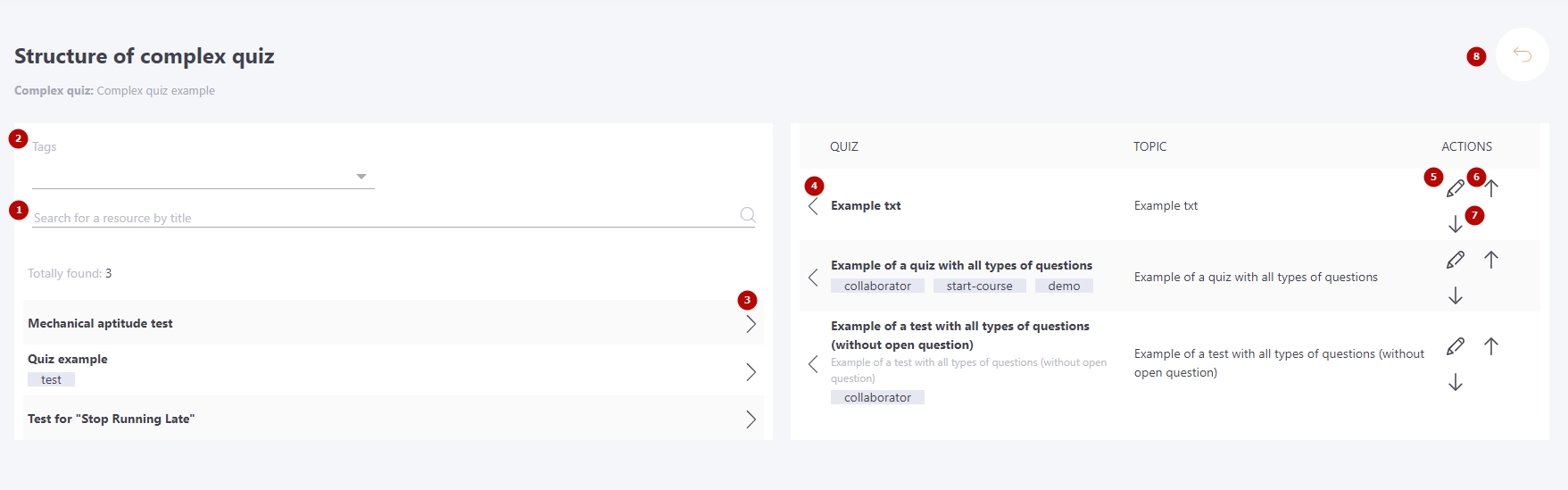
Task: Move Example txt quiz down
Action: [x=1456, y=224]
